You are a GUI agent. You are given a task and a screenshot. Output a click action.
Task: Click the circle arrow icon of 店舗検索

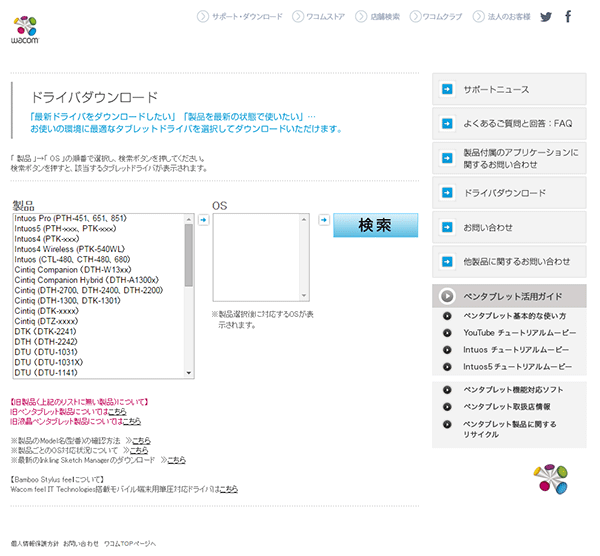361,16
